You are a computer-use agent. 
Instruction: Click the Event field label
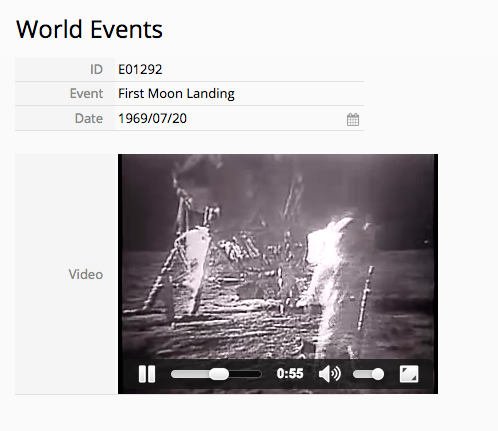[86, 93]
